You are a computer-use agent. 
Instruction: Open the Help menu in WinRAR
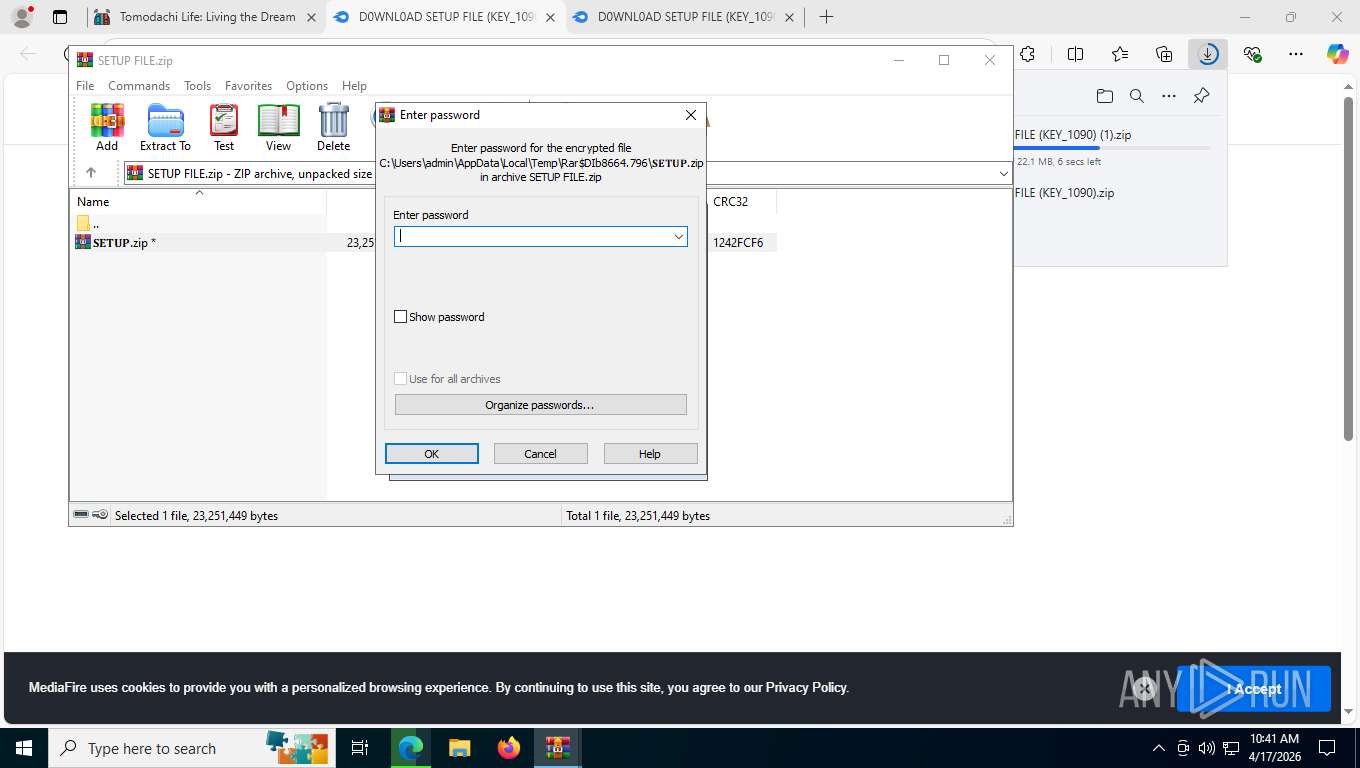click(x=354, y=86)
